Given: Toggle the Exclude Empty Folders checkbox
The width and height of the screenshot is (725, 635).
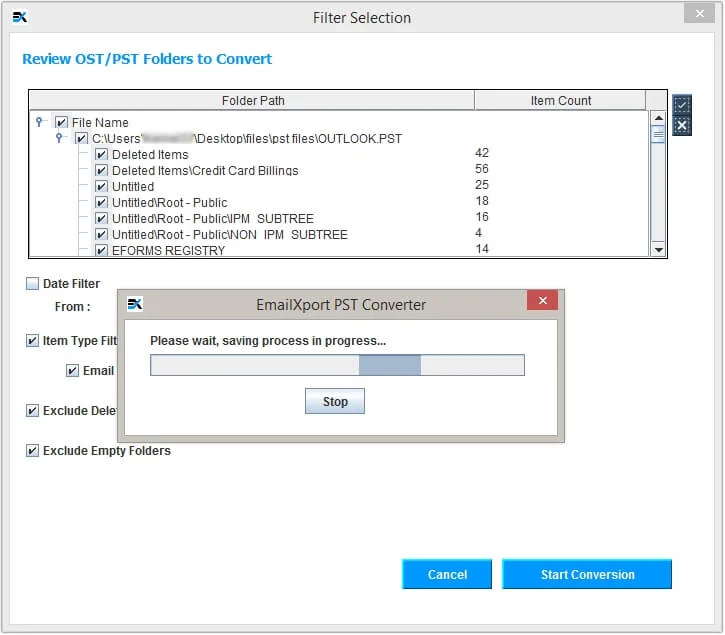Looking at the screenshot, I should click(32, 450).
